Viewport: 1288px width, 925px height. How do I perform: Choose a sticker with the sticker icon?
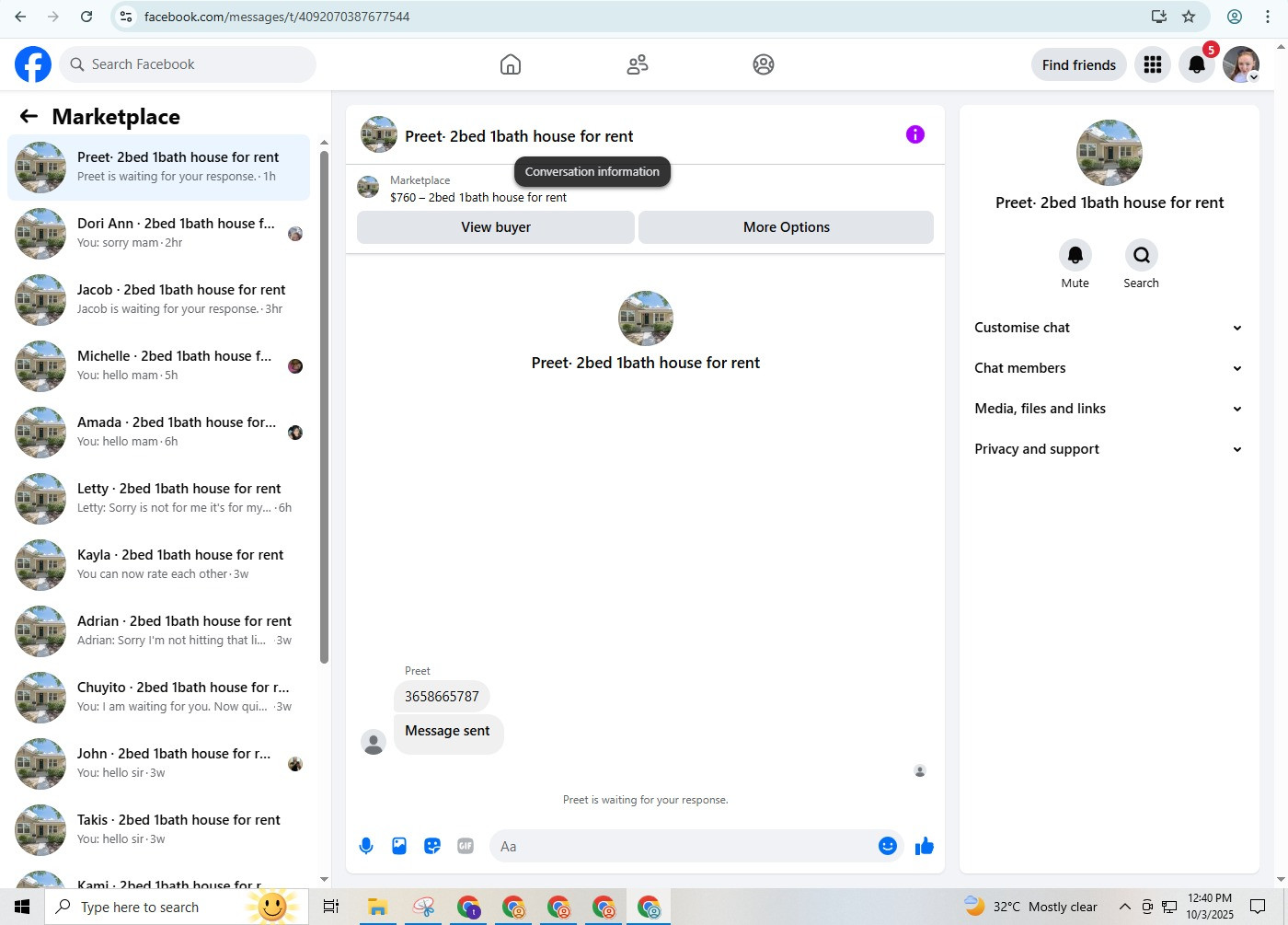pyautogui.click(x=432, y=846)
